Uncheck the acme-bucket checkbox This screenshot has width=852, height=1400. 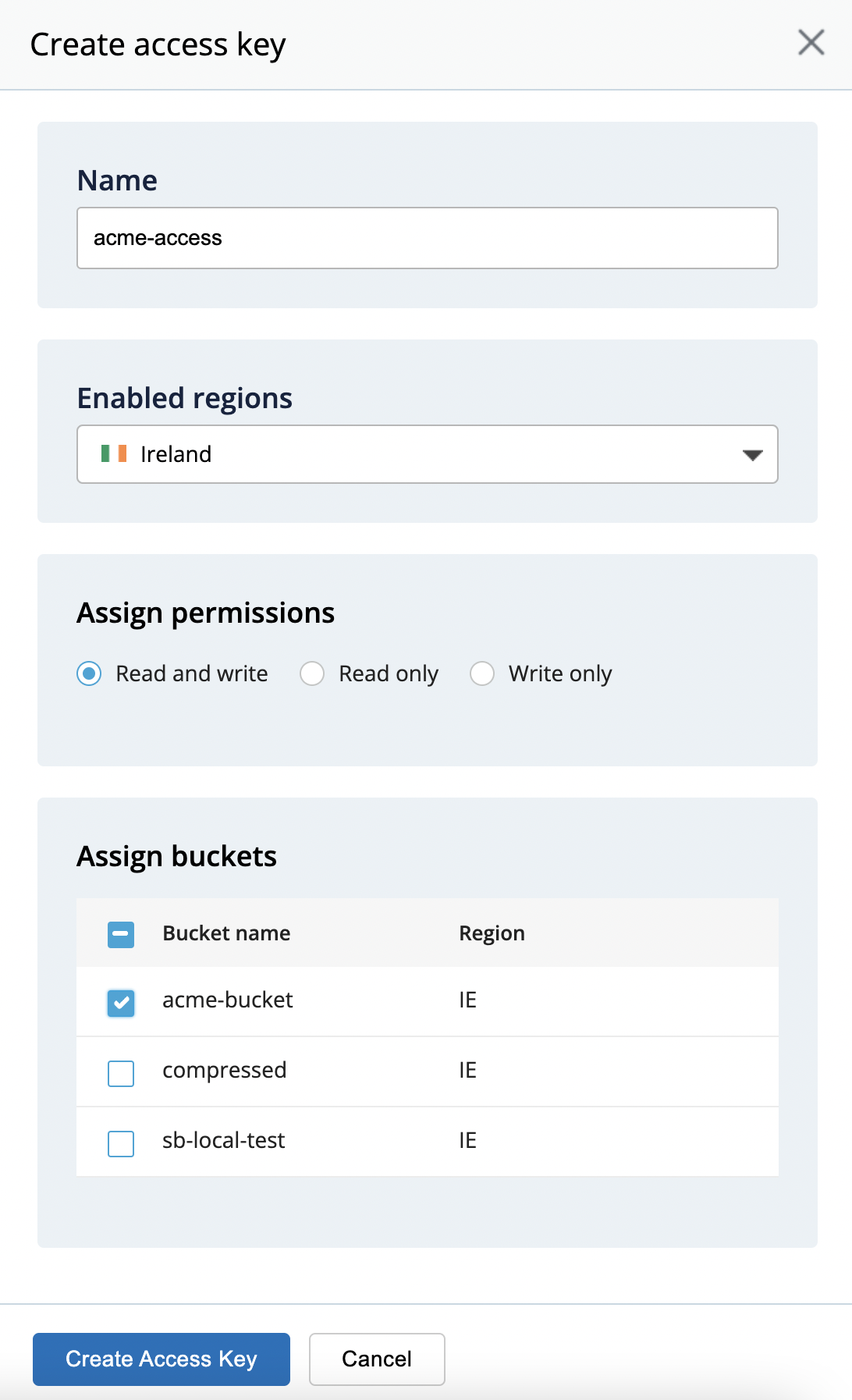121,1003
